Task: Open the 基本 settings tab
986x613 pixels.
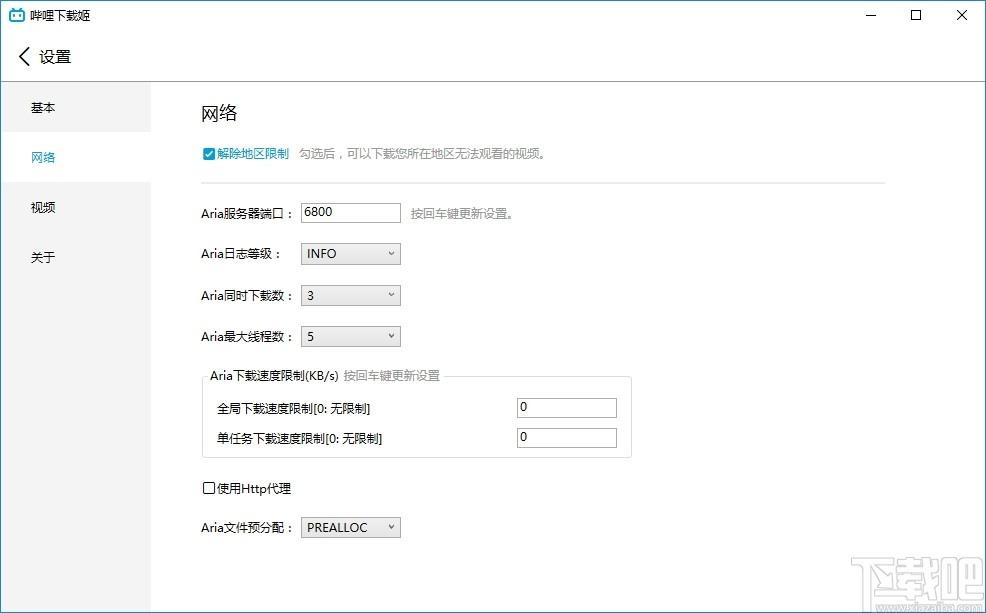Action: coord(75,108)
